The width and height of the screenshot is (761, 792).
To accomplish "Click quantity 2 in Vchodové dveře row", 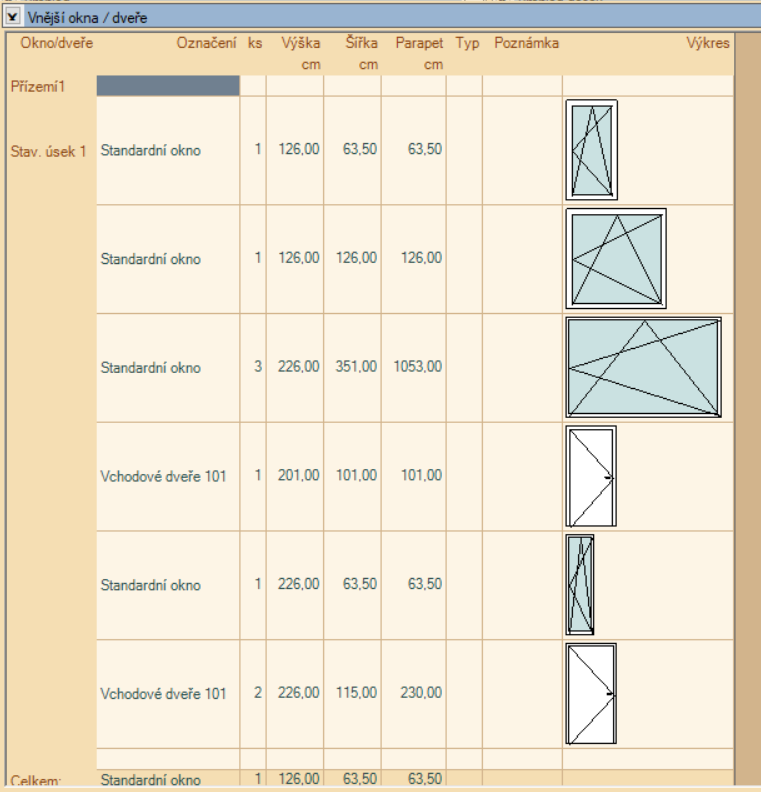I will click(258, 692).
